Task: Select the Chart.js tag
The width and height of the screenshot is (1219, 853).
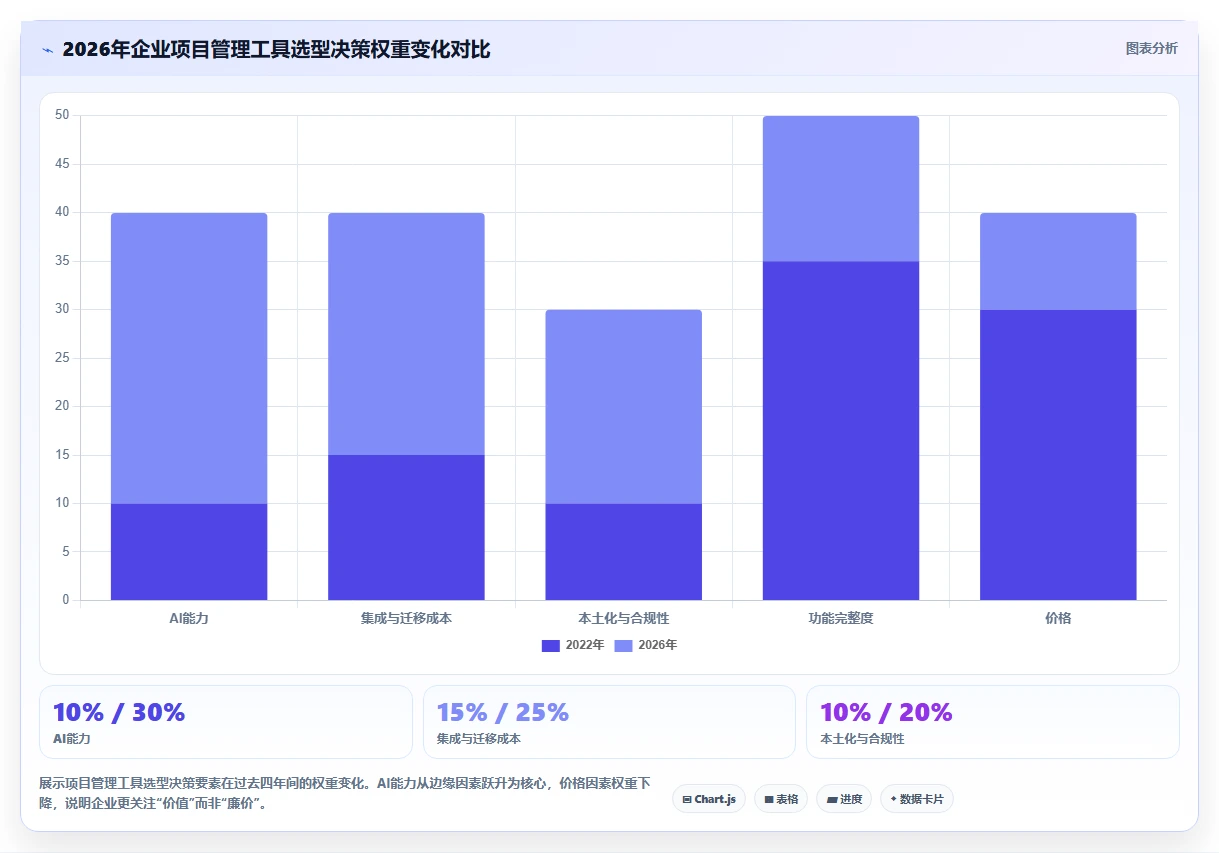Action: (709, 799)
